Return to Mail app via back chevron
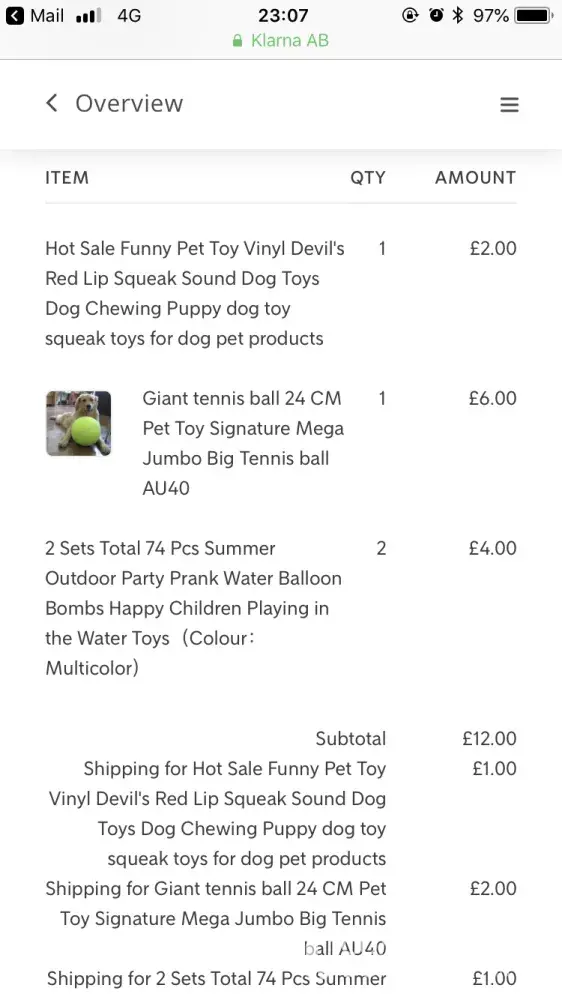 coord(15,15)
